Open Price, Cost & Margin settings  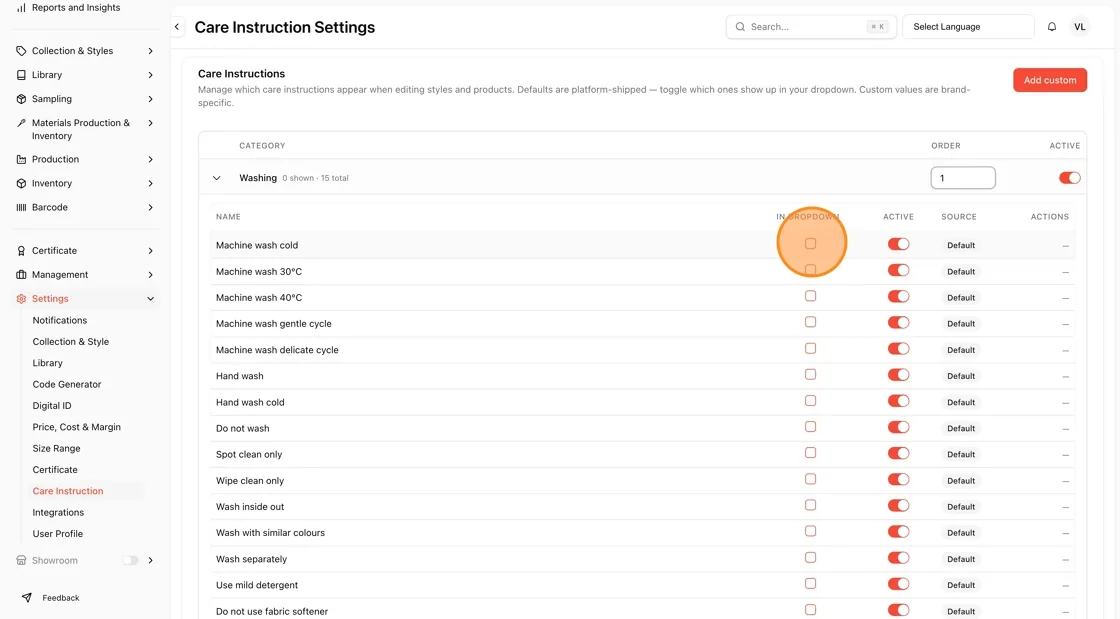(76, 427)
